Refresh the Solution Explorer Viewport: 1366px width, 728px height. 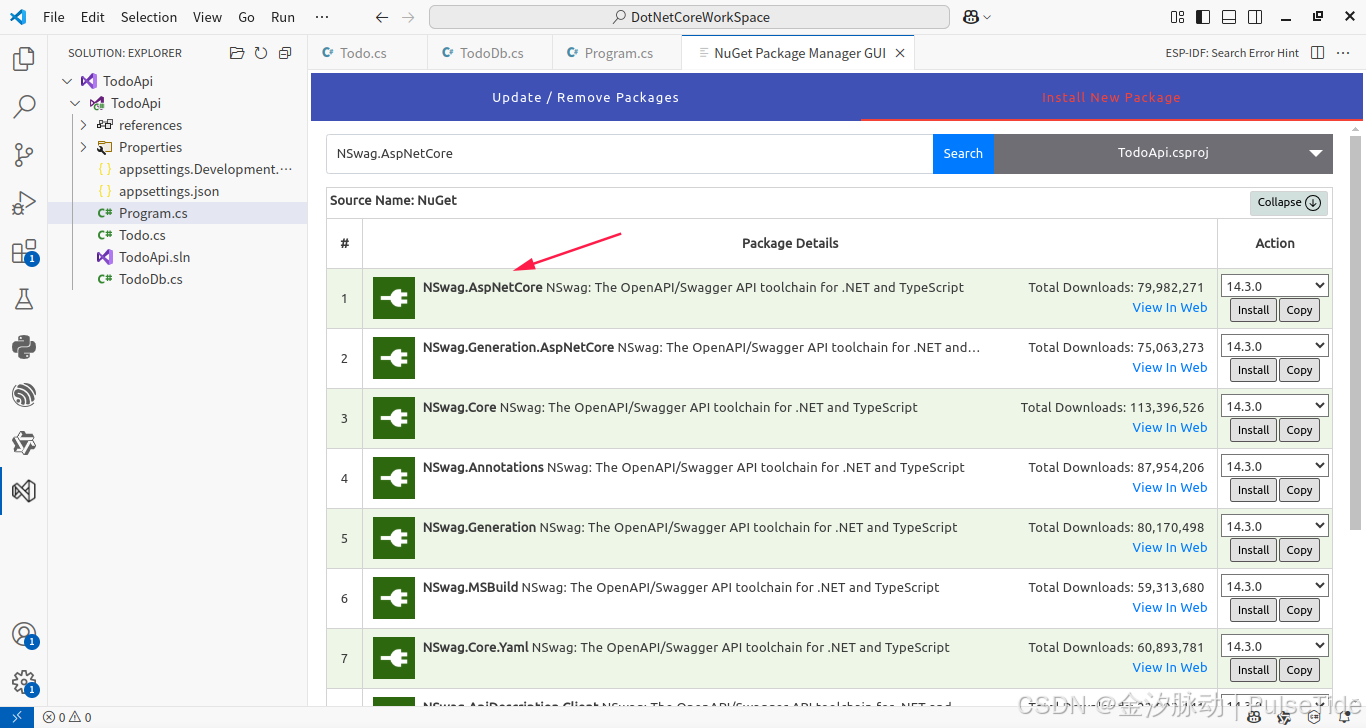(x=261, y=53)
